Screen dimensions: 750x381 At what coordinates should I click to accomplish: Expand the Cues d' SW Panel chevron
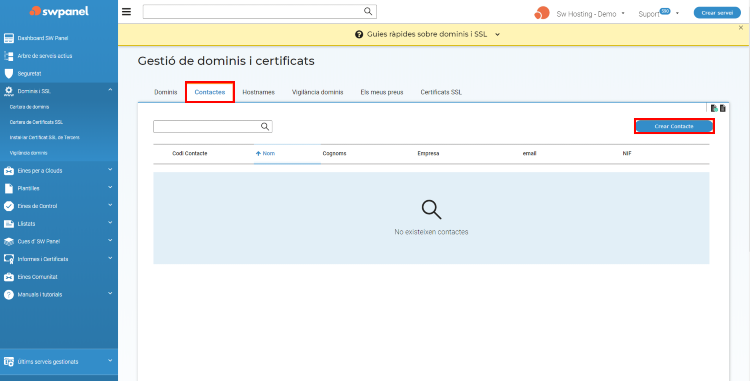tap(110, 240)
